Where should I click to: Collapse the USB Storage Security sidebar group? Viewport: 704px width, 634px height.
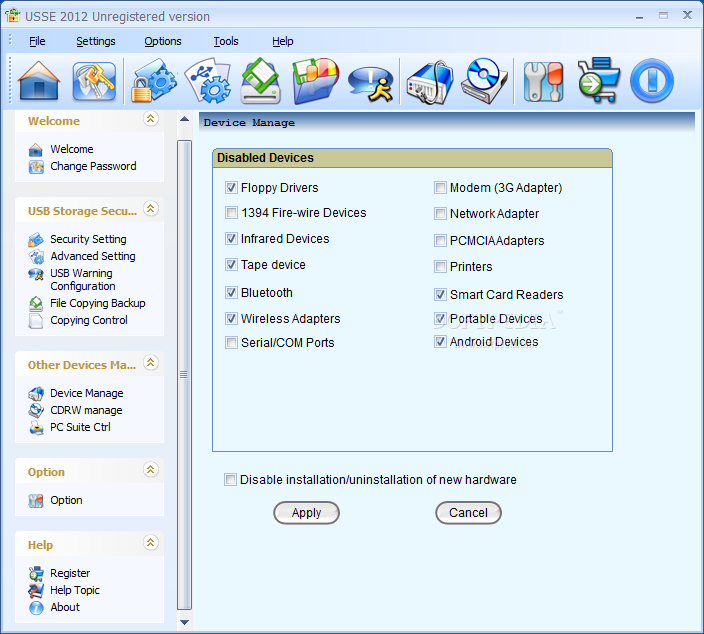(151, 209)
